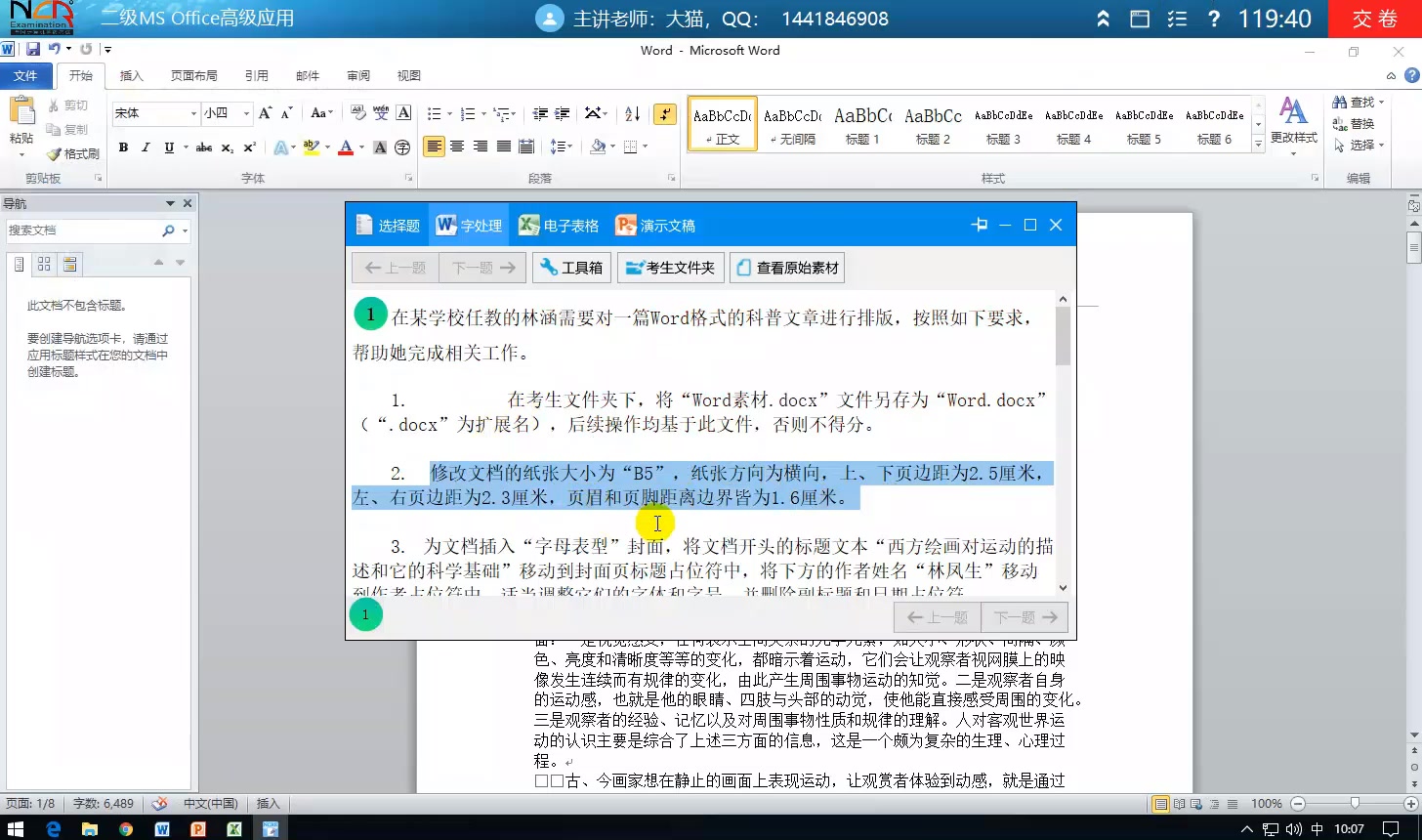Apply the 标题 1 style
Image resolution: width=1422 pixels, height=840 pixels.
pyautogui.click(x=862, y=125)
